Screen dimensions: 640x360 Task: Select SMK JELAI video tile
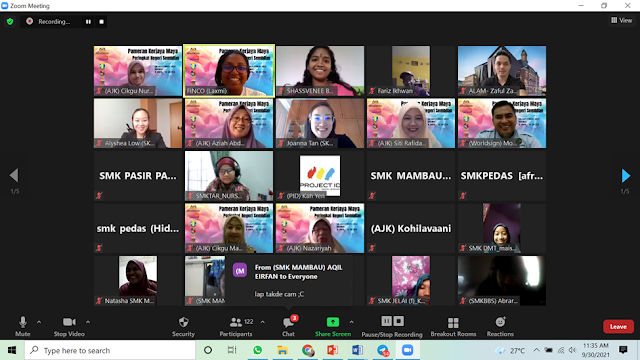(411, 281)
